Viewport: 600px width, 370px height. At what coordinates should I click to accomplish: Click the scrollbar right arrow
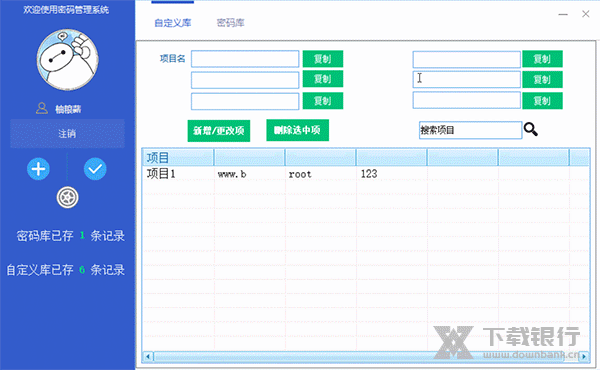coord(584,357)
